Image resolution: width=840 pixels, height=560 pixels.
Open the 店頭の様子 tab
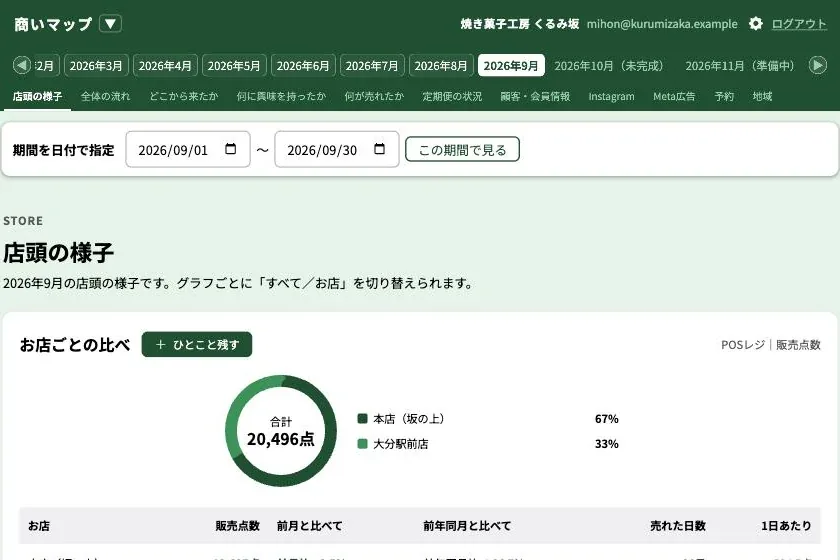[38, 96]
